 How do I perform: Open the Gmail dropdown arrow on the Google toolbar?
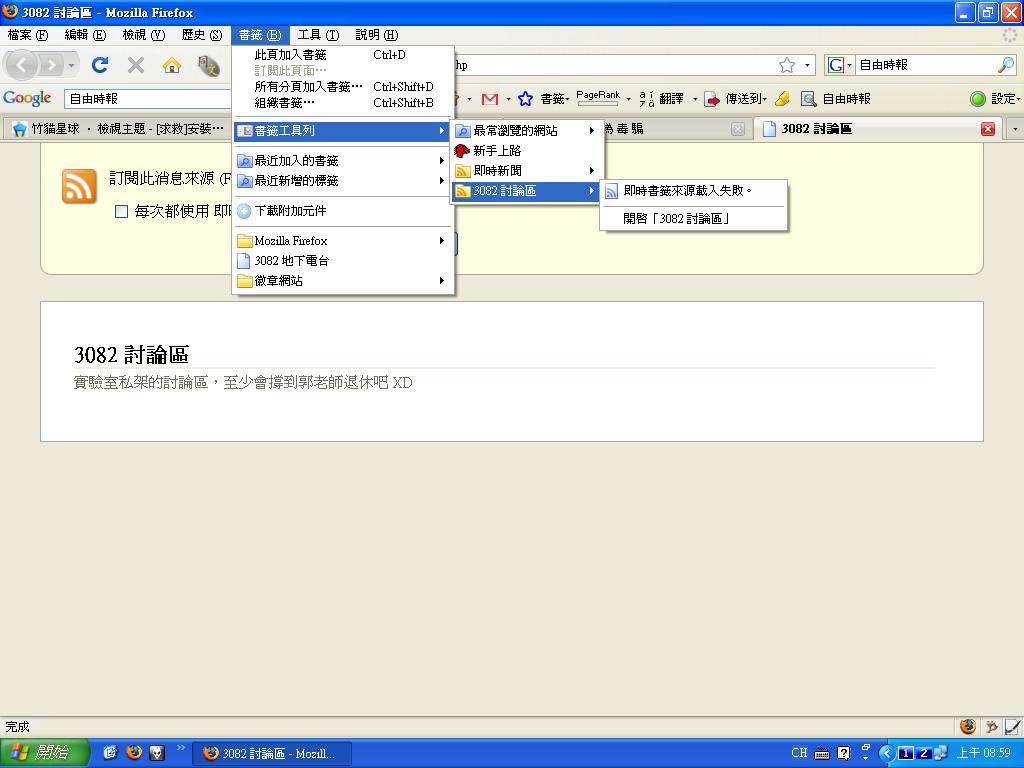click(507, 99)
